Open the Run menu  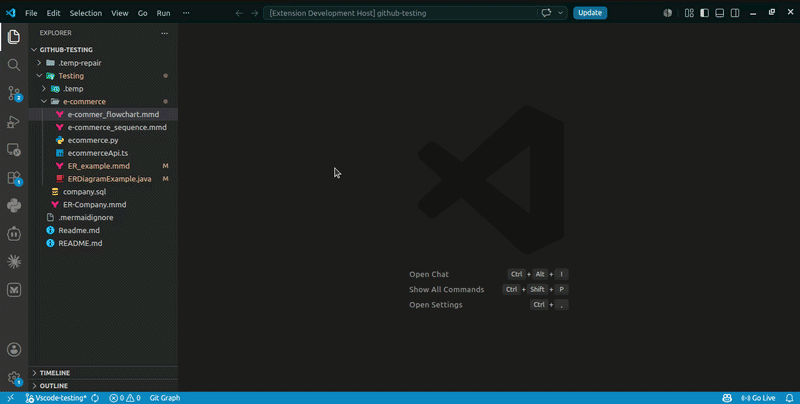(163, 13)
